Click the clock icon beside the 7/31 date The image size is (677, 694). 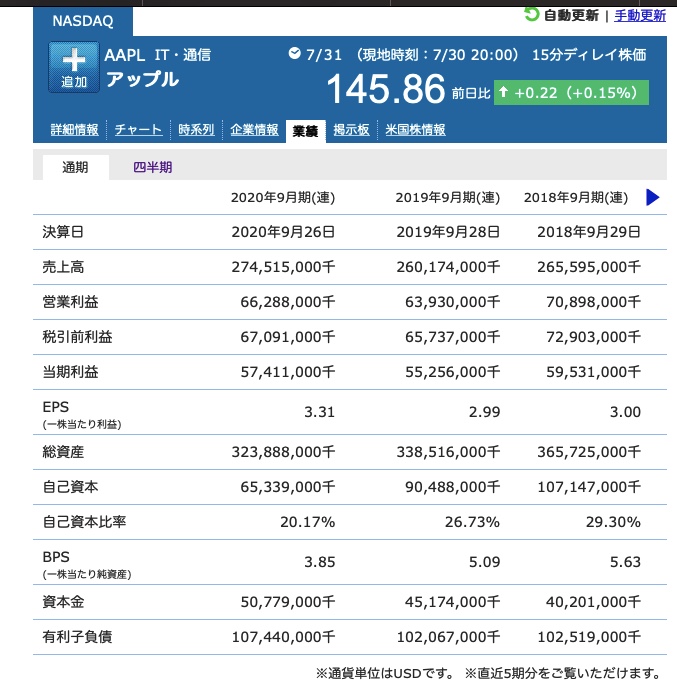click(294, 54)
